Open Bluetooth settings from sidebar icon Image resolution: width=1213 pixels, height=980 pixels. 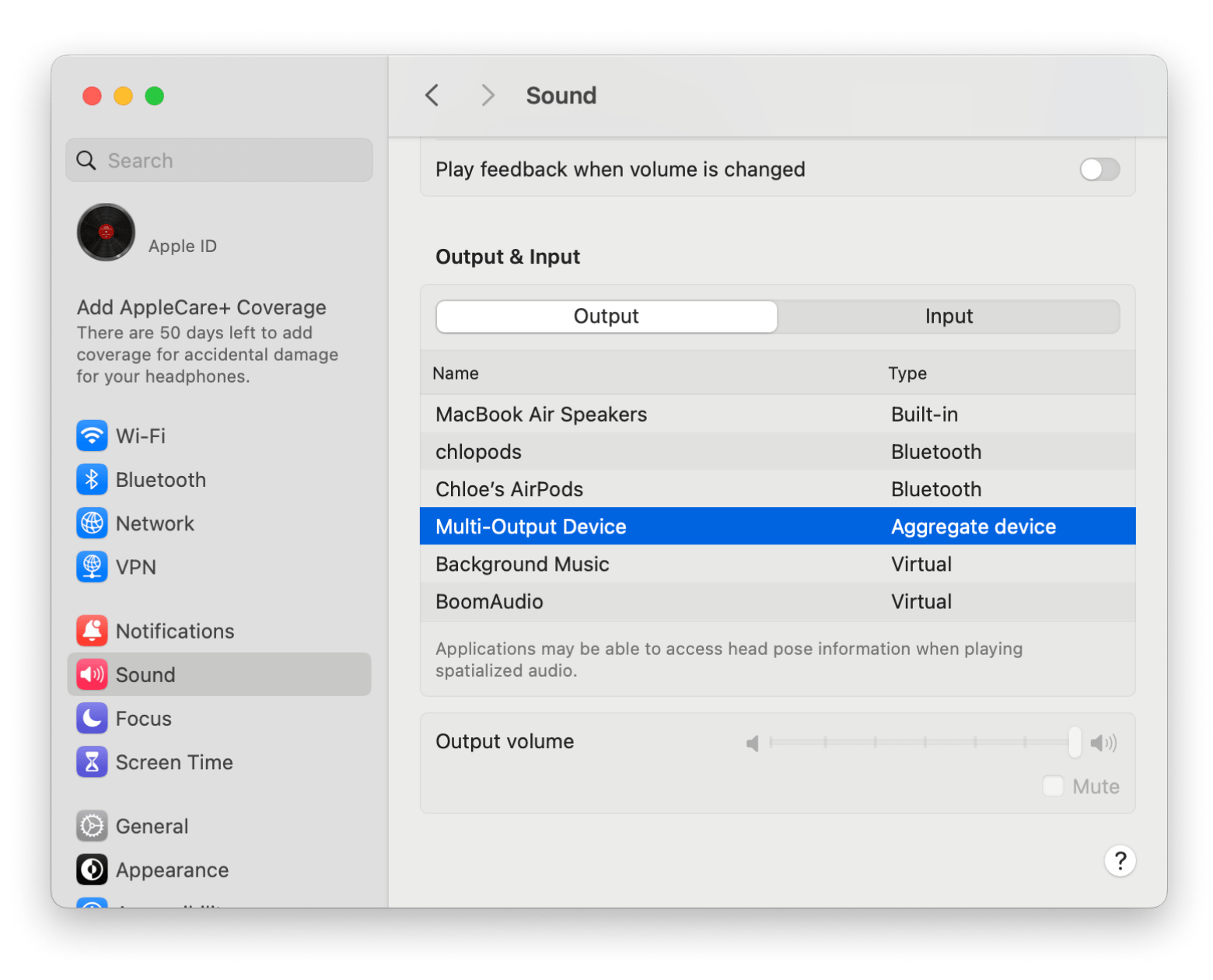(92, 480)
